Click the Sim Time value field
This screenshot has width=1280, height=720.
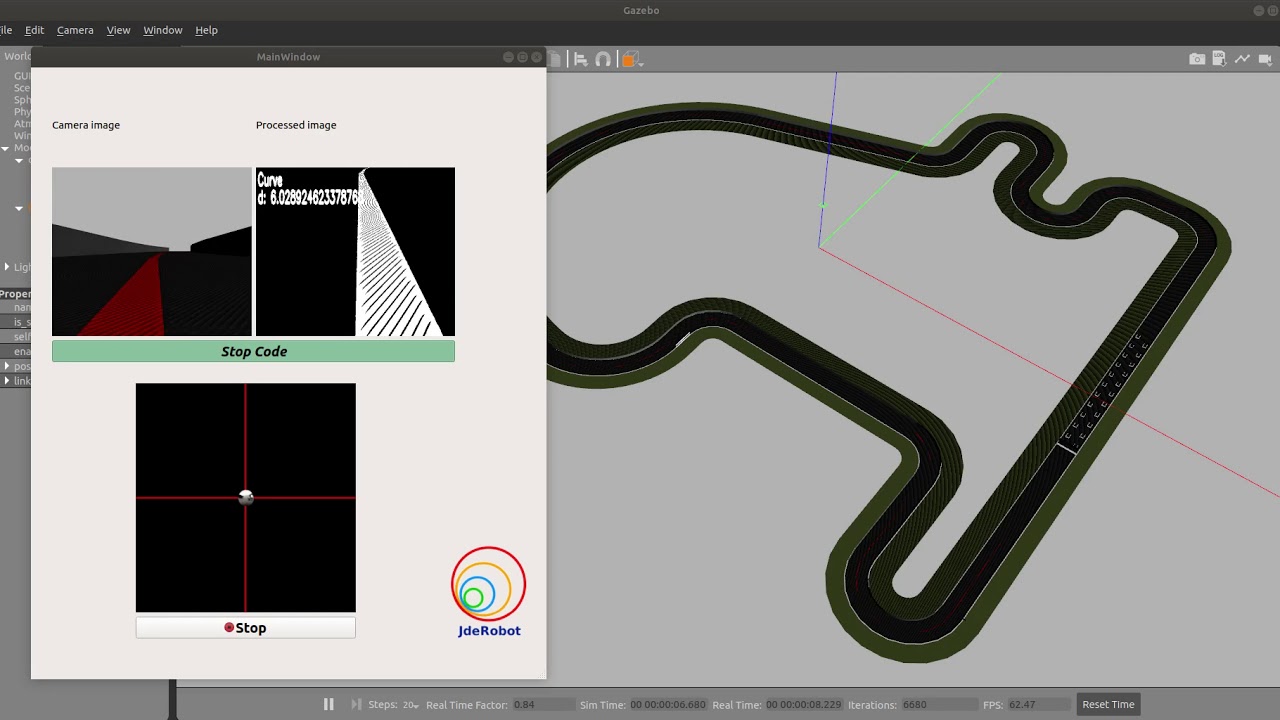667,705
